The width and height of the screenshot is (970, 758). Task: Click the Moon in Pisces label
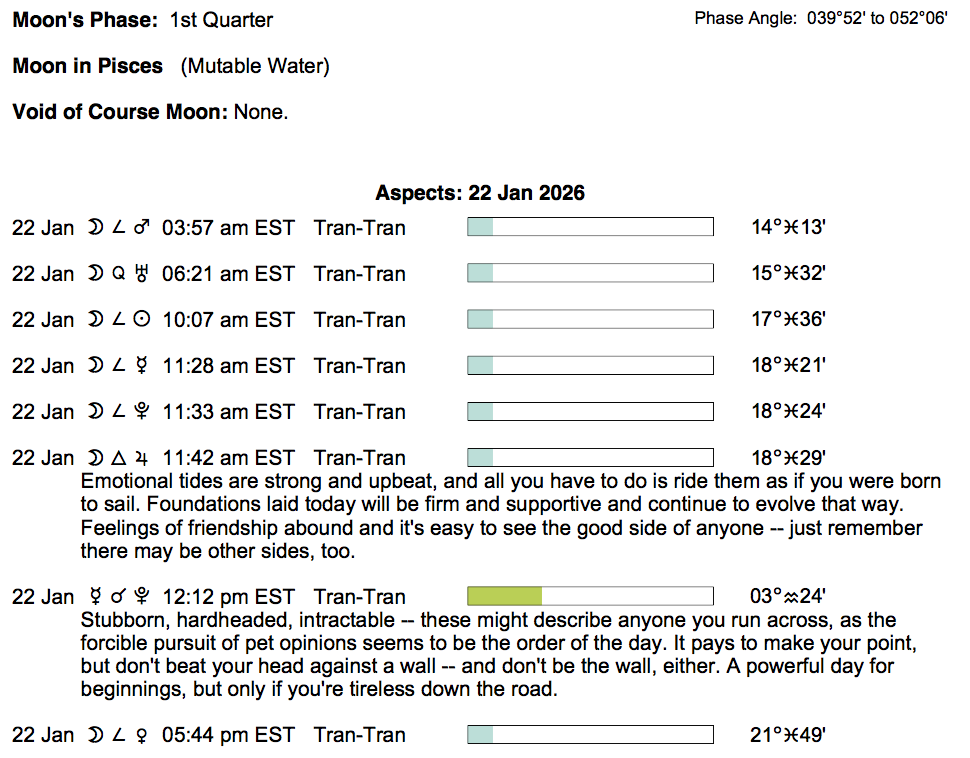pyautogui.click(x=88, y=66)
